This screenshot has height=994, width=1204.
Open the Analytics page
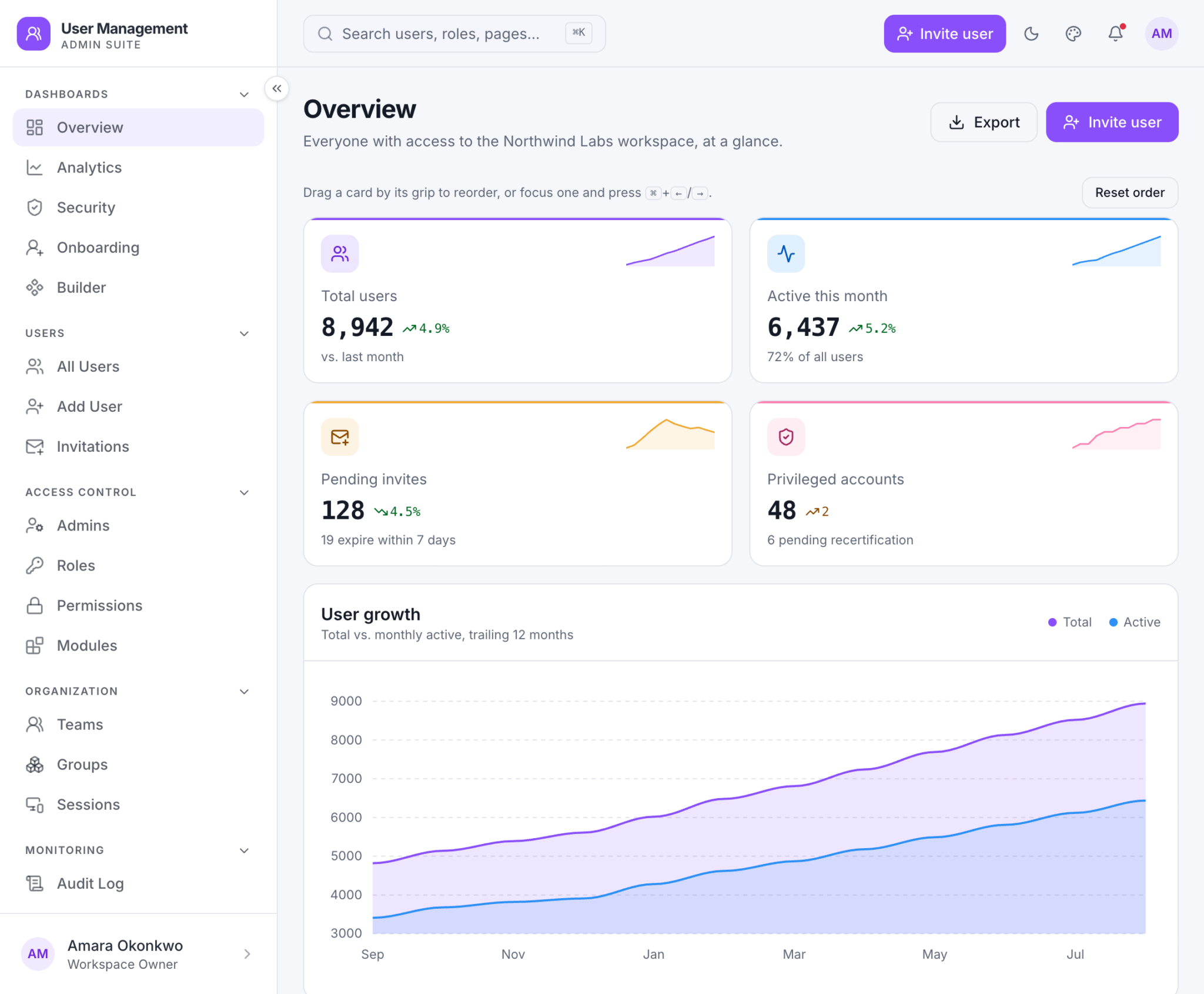(x=138, y=168)
